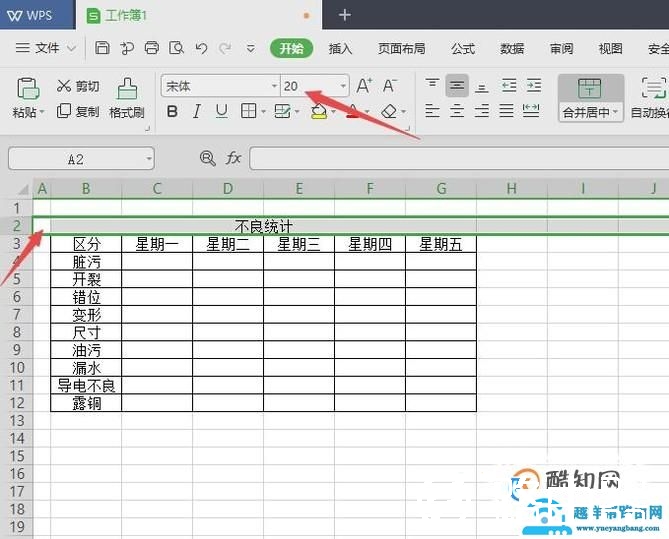Click into the formula bar input

pos(459,158)
